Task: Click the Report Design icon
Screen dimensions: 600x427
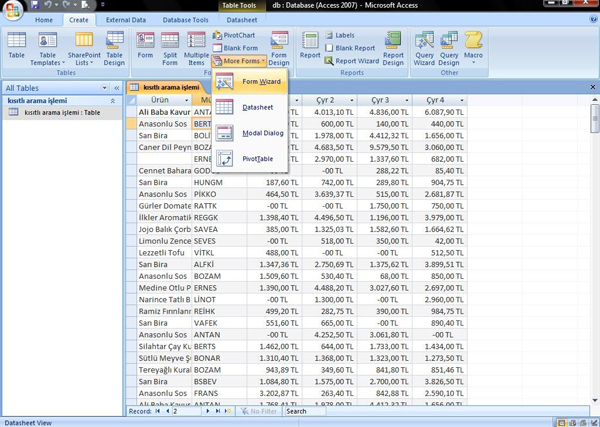Action: pyautogui.click(x=393, y=46)
